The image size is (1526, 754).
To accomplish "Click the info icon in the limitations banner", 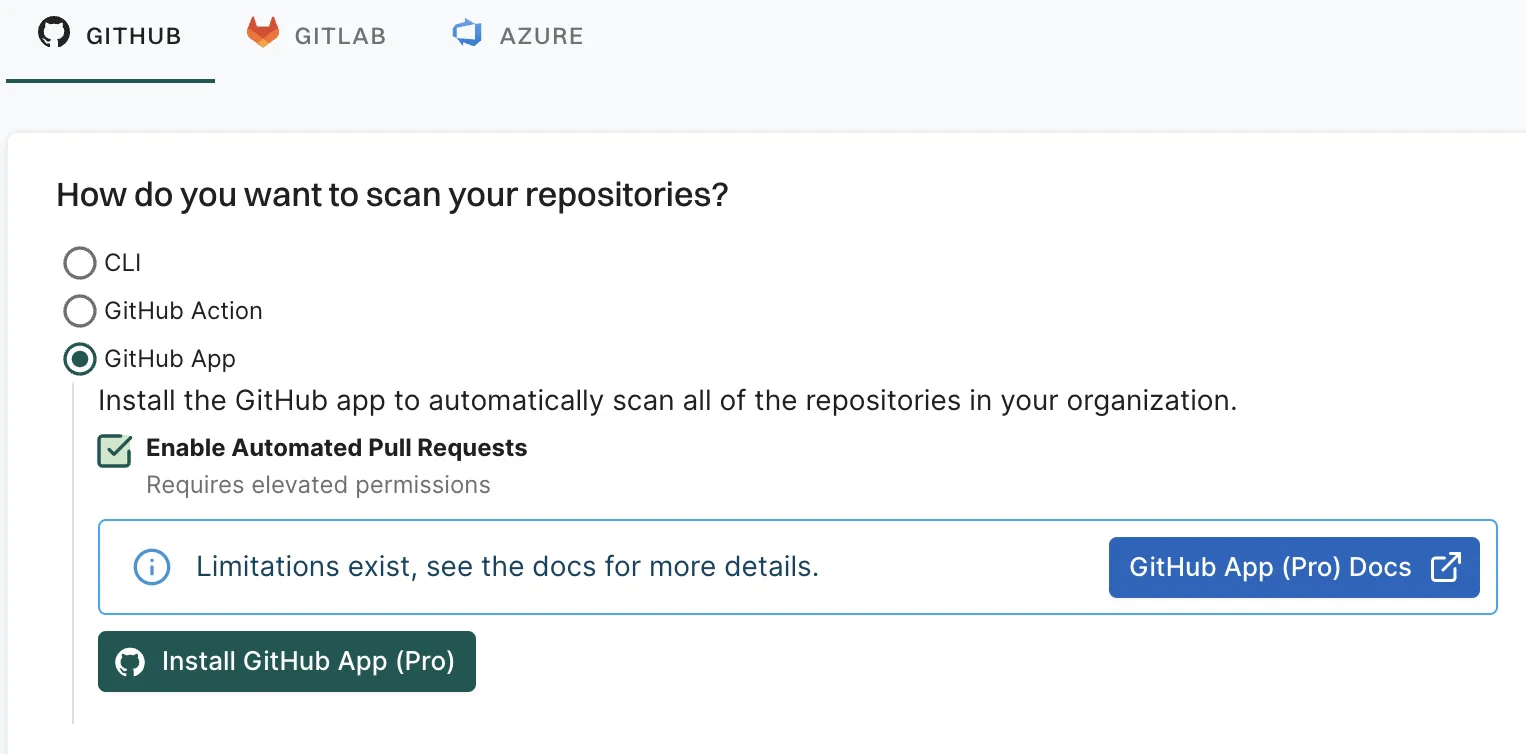I will [x=151, y=567].
